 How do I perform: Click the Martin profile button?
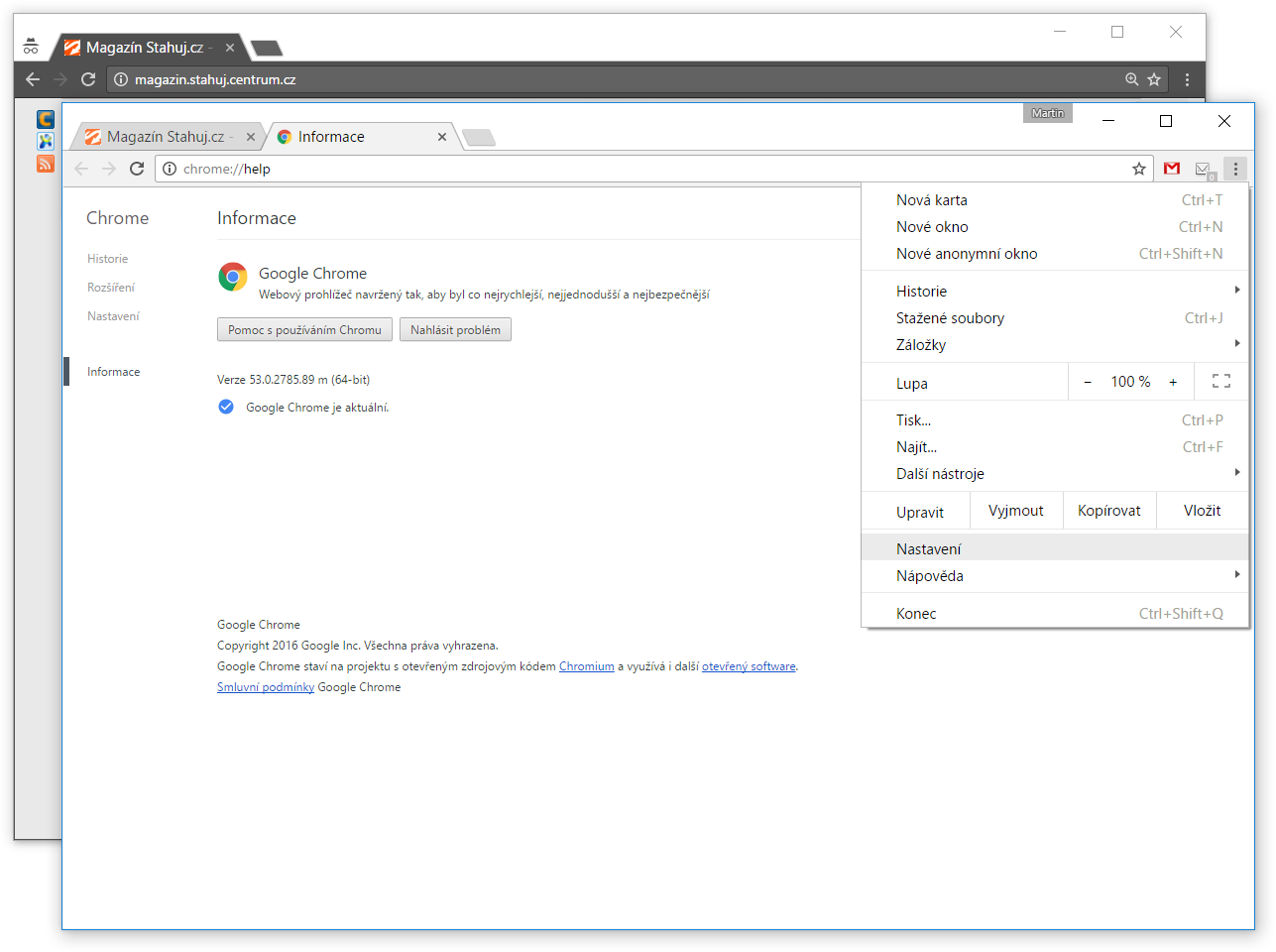[x=1047, y=113]
